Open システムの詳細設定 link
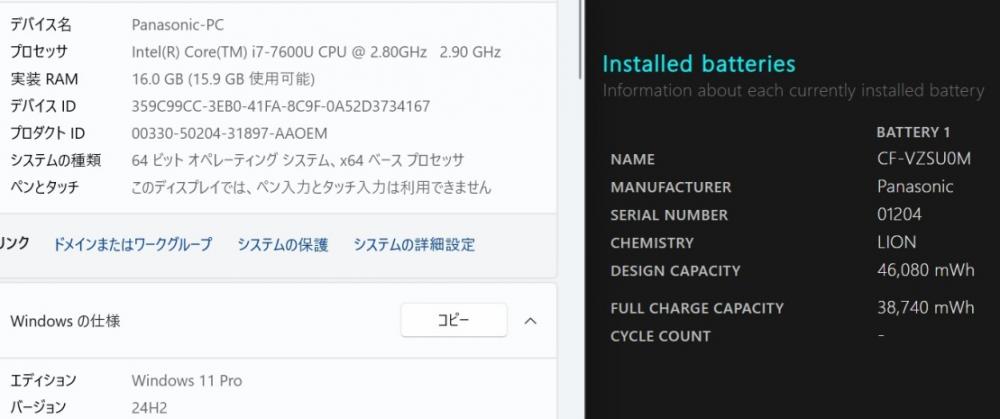The width and height of the screenshot is (1000, 419). [414, 244]
